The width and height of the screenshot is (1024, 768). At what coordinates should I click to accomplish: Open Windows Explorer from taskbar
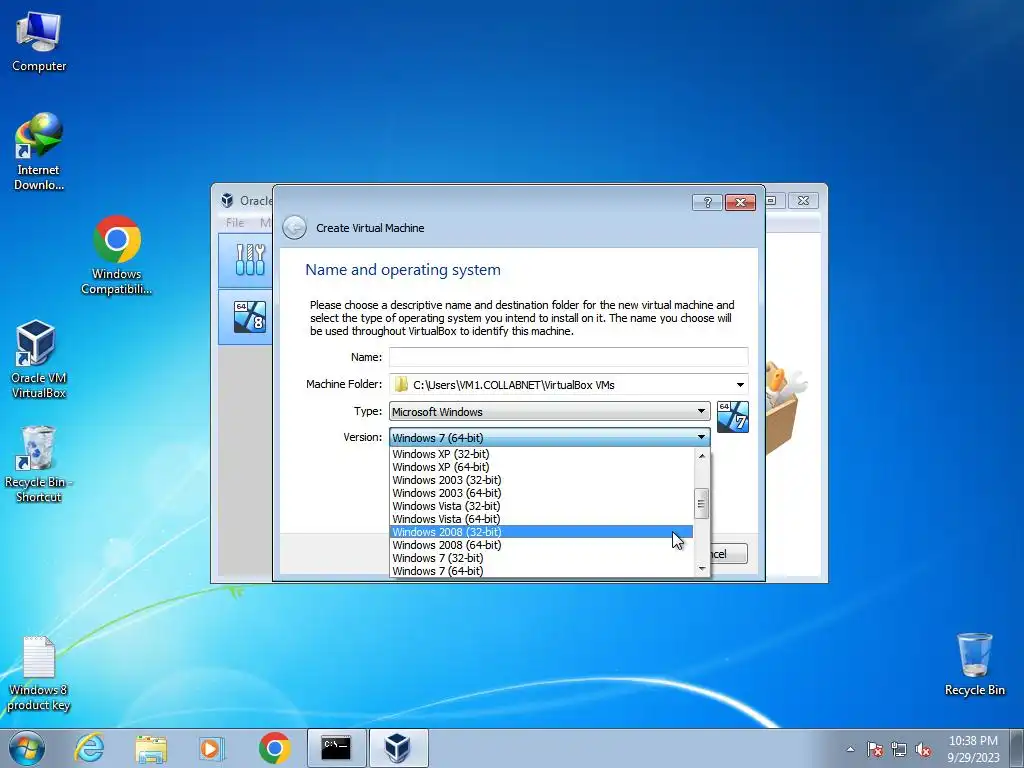tap(151, 748)
